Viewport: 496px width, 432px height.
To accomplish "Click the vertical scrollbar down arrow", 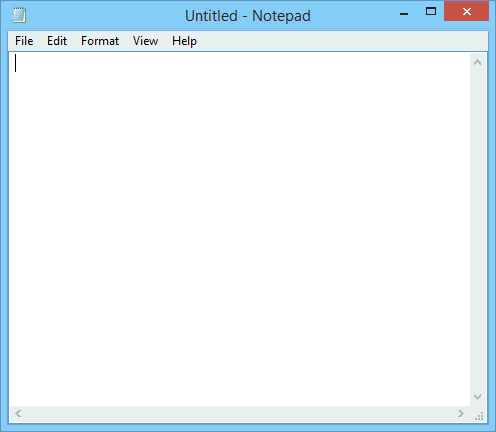I will coord(477,397).
